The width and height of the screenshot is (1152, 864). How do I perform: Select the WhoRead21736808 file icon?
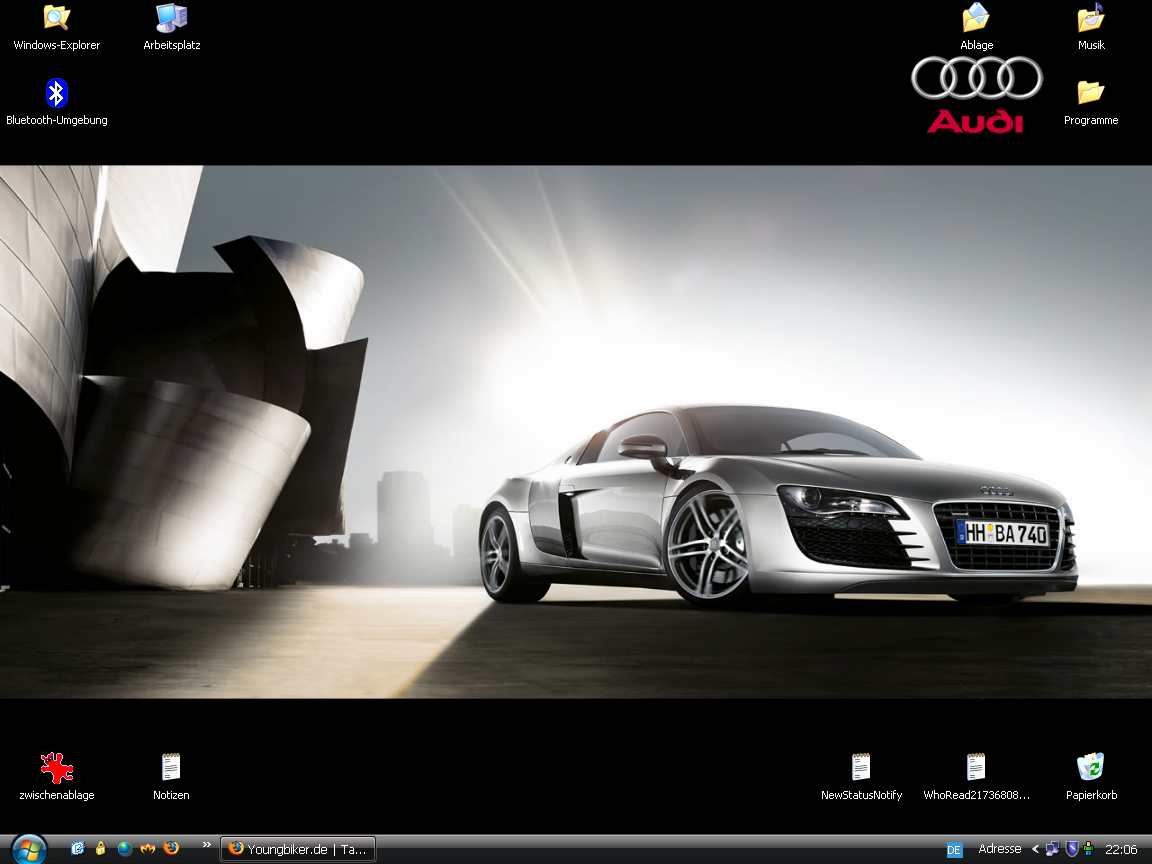[x=976, y=776]
